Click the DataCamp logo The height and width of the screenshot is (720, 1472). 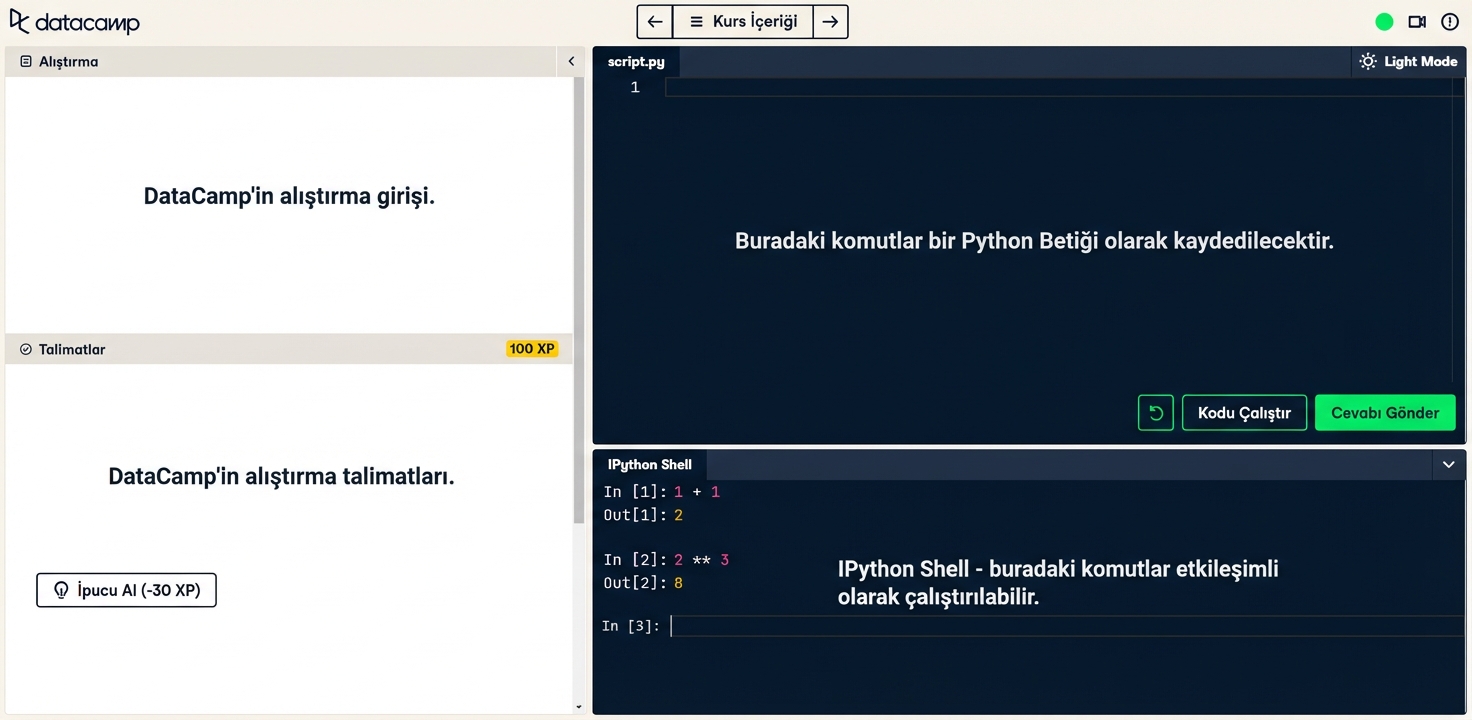tap(75, 21)
